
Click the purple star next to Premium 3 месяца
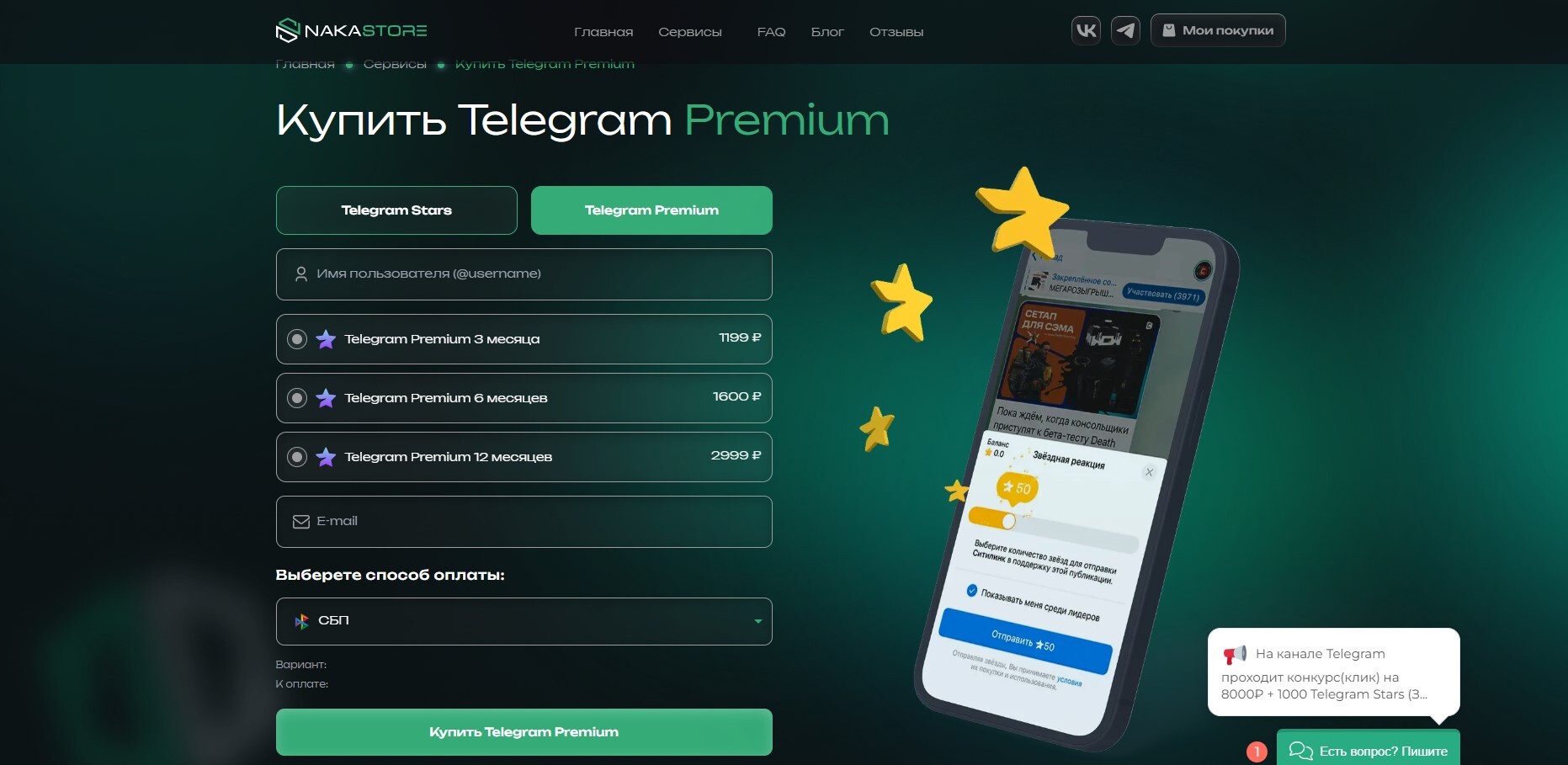(326, 339)
